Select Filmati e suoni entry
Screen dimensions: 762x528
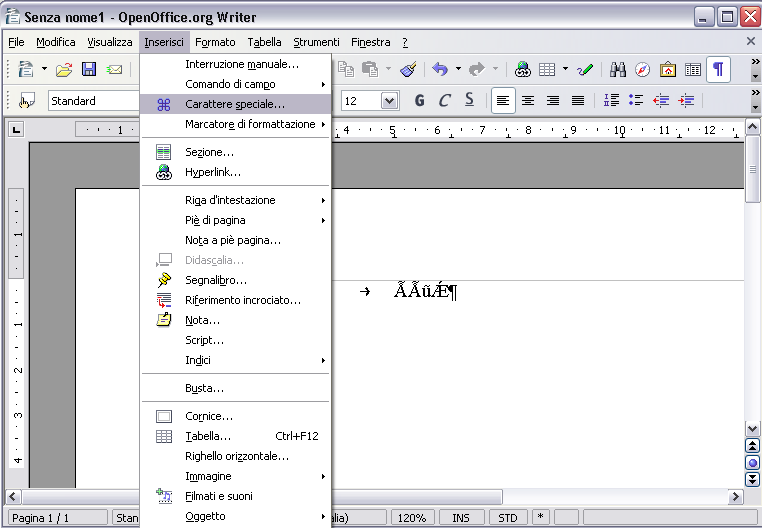tap(236, 496)
